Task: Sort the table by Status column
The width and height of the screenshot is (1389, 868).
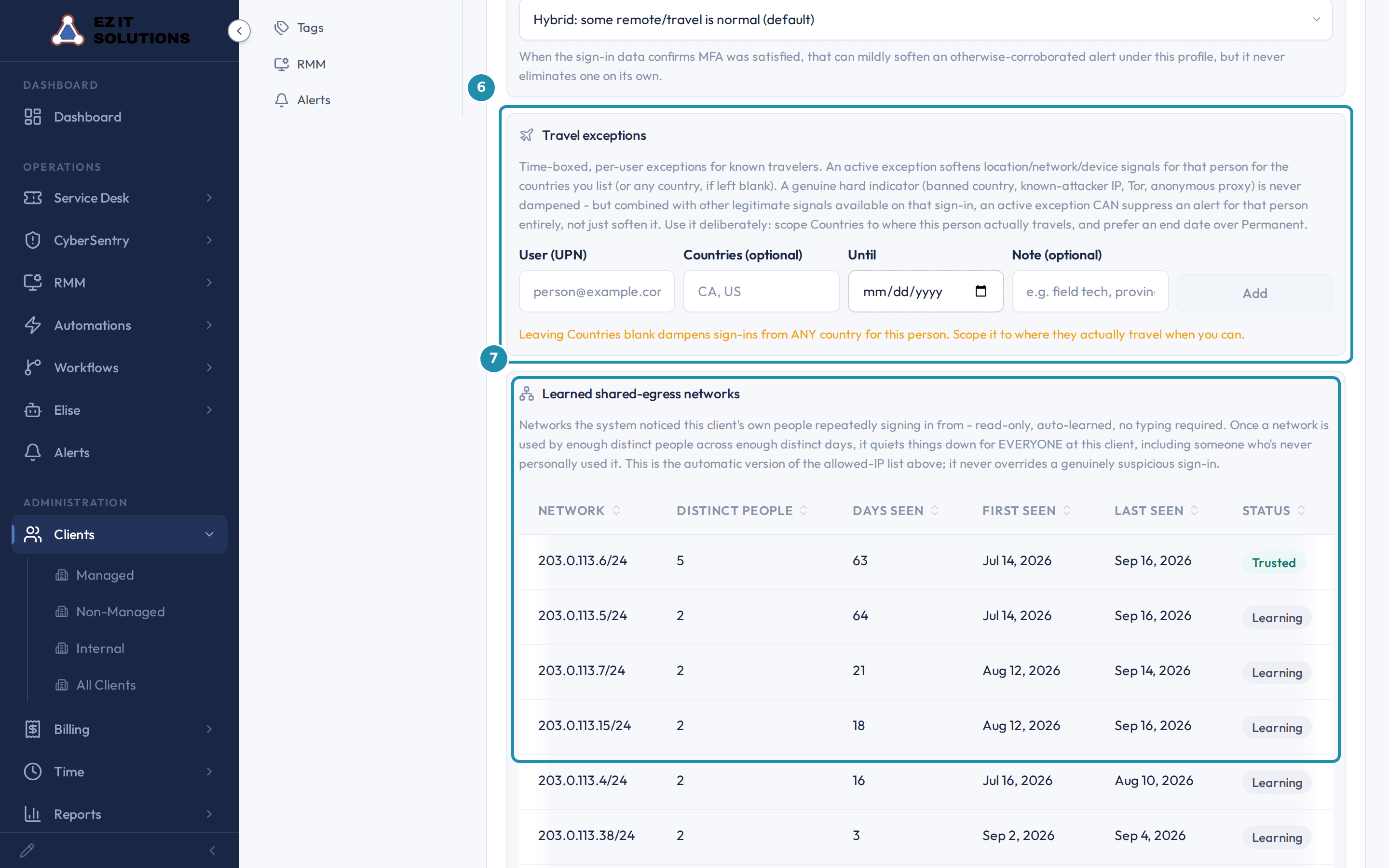Action: [x=1274, y=511]
